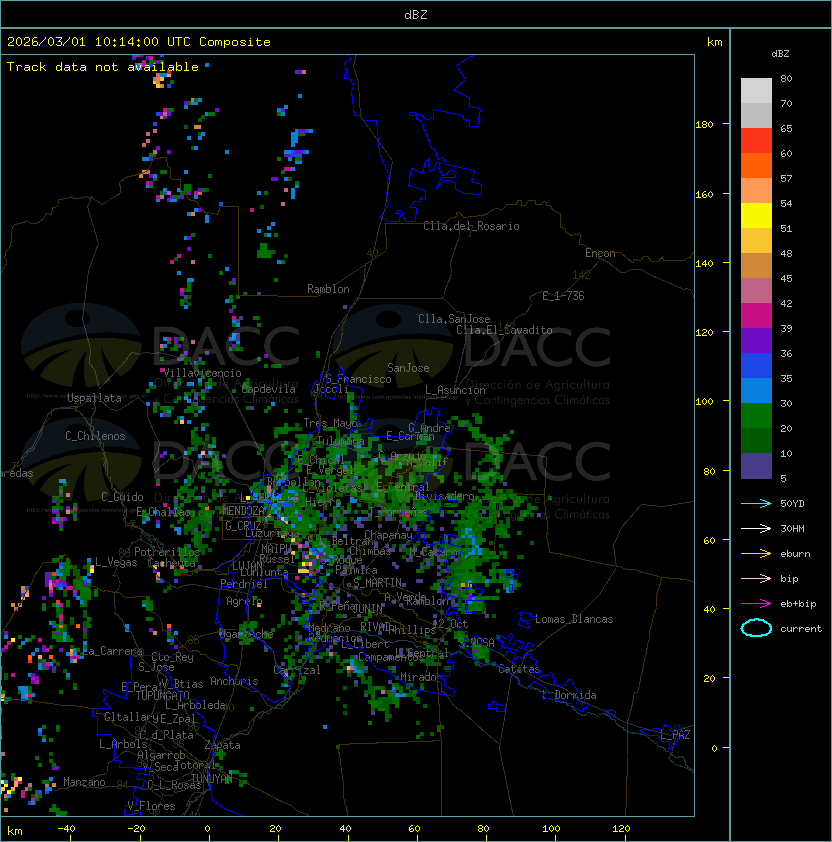Click the 'Lomas' neighbor label 'SanJose' near DACC
The image size is (832, 842).
(x=408, y=368)
